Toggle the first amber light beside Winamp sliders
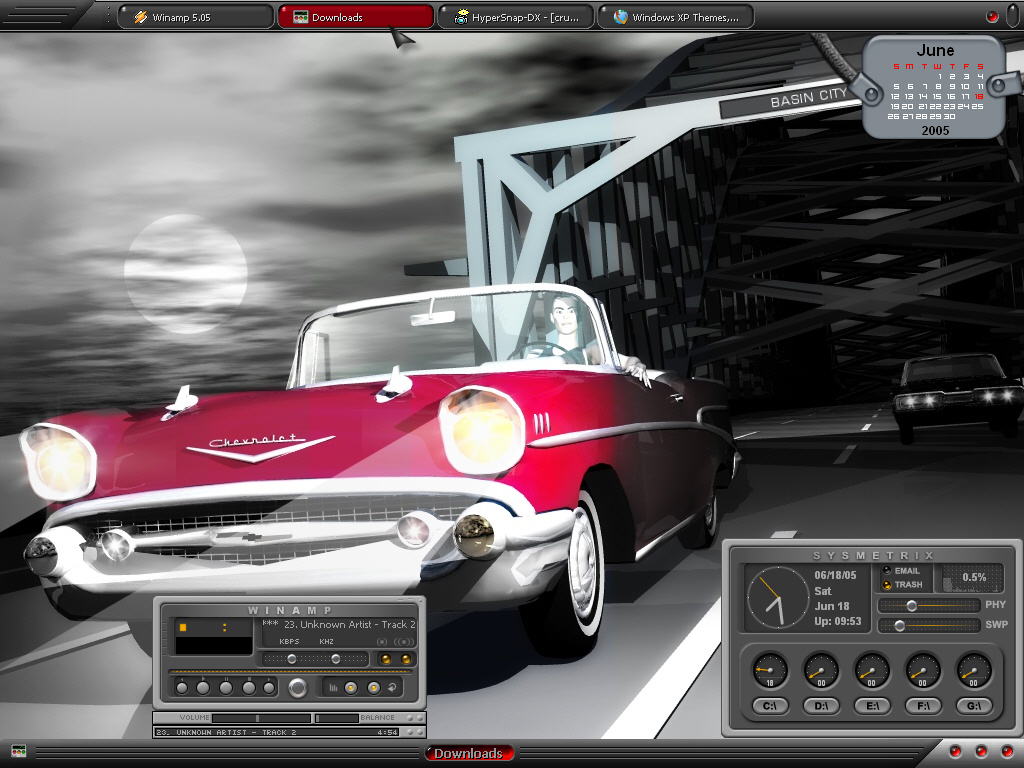Viewport: 1024px width, 768px height. (385, 659)
